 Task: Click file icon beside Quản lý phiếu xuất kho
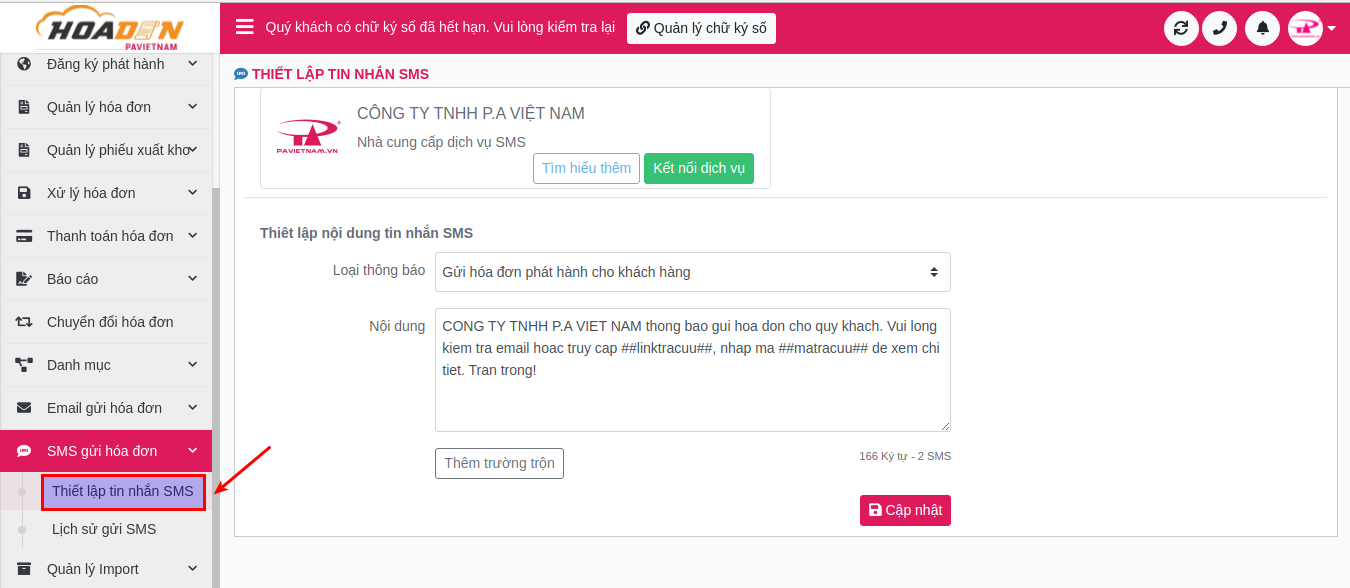[24, 150]
